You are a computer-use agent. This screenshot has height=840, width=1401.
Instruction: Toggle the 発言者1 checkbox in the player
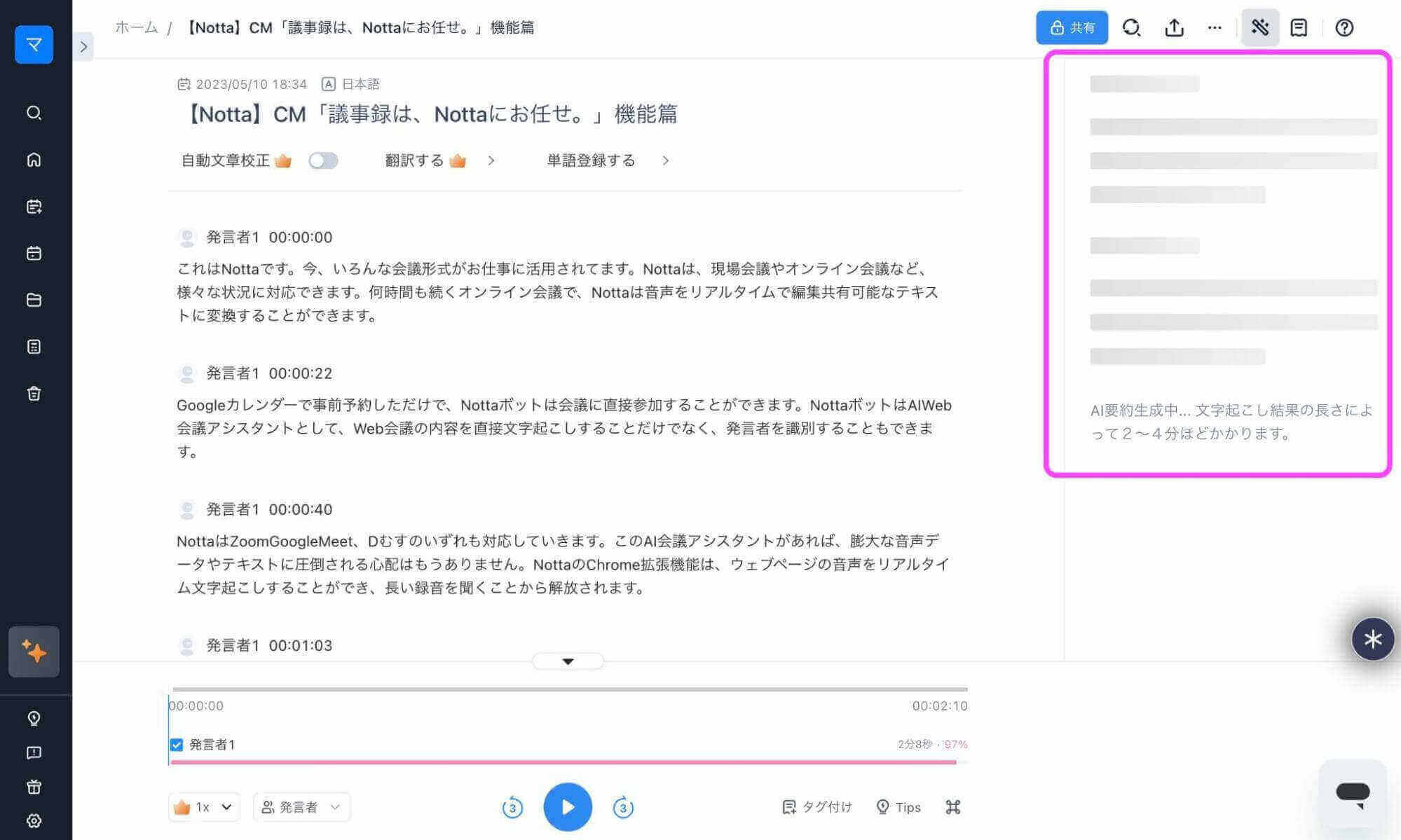pos(177,745)
